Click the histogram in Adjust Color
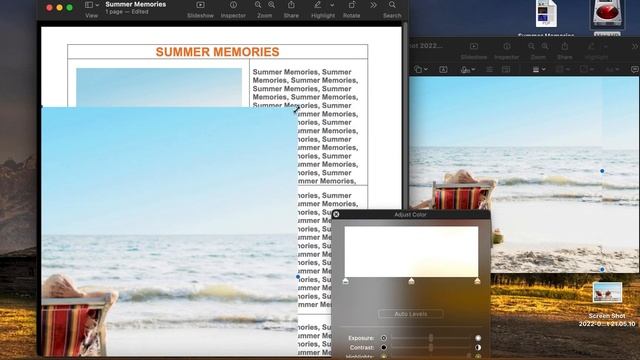 pyautogui.click(x=411, y=252)
